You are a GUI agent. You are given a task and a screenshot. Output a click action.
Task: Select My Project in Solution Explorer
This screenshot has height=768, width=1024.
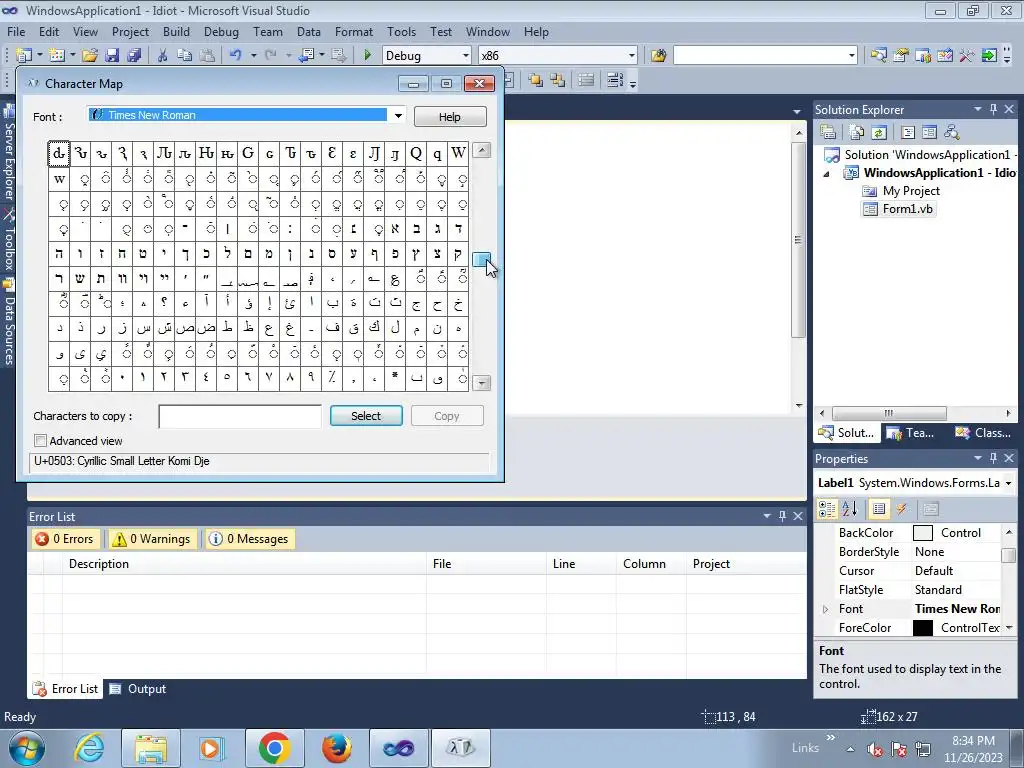click(x=901, y=191)
